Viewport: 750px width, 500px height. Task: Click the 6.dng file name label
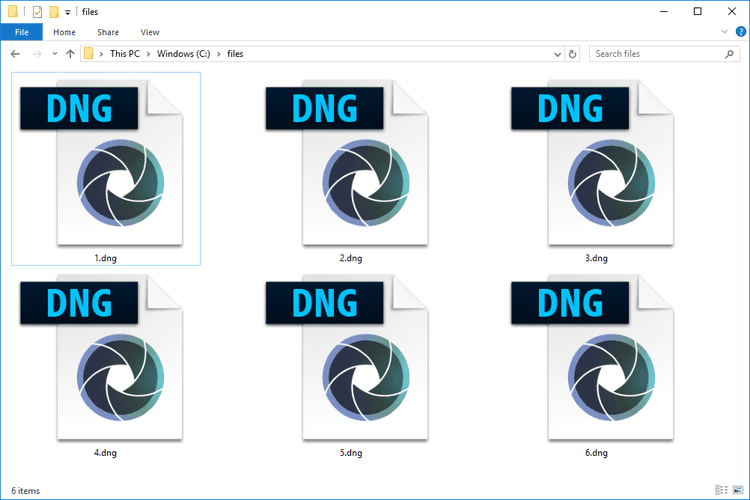point(596,453)
